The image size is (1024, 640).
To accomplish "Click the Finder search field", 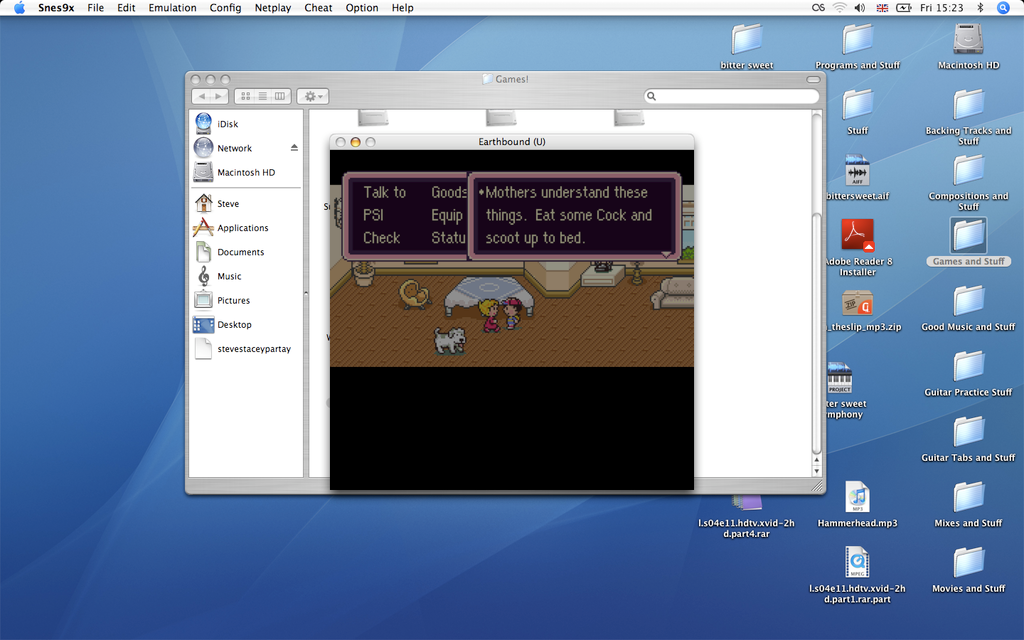I will coord(731,96).
